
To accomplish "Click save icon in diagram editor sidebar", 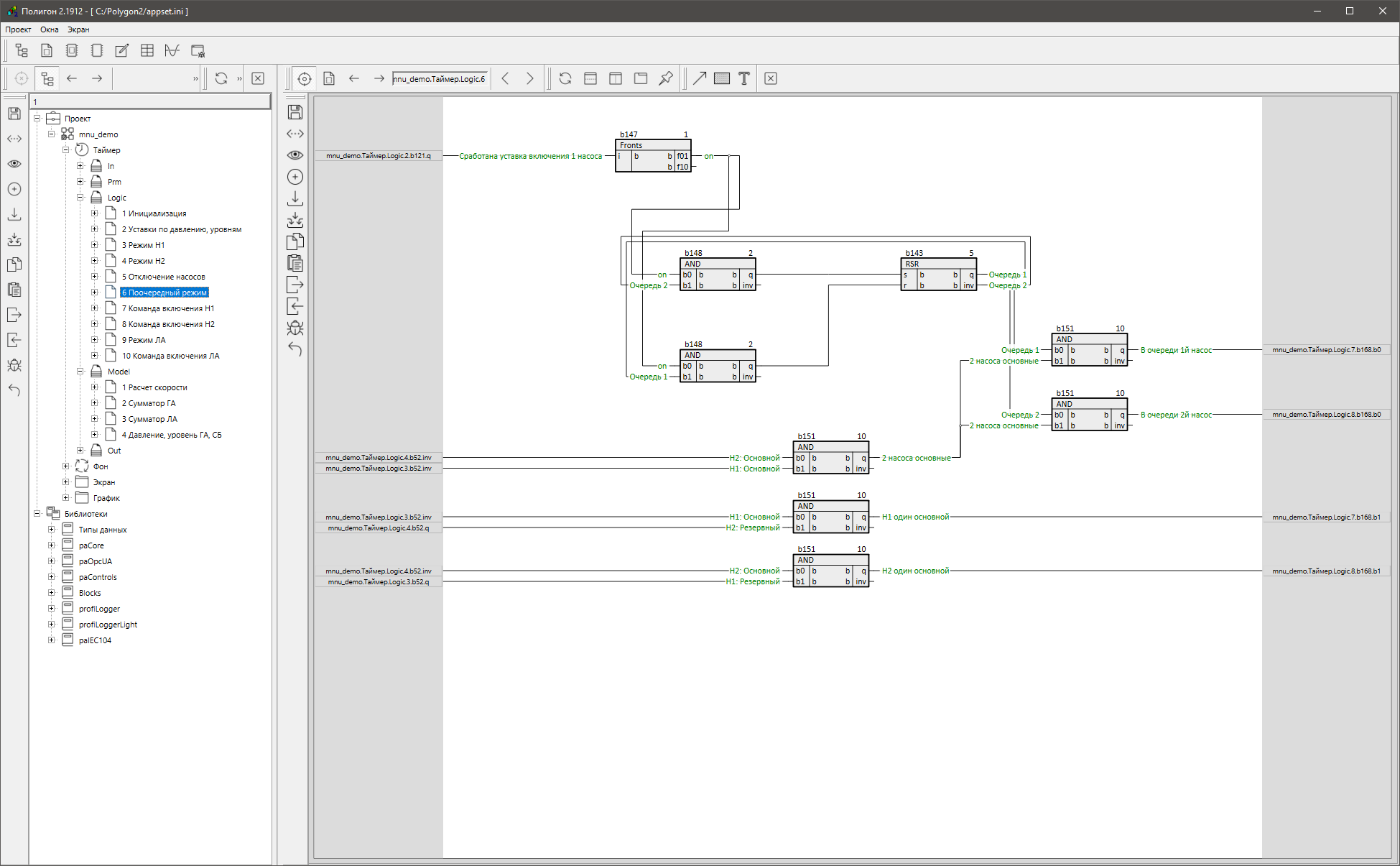I will 295,111.
